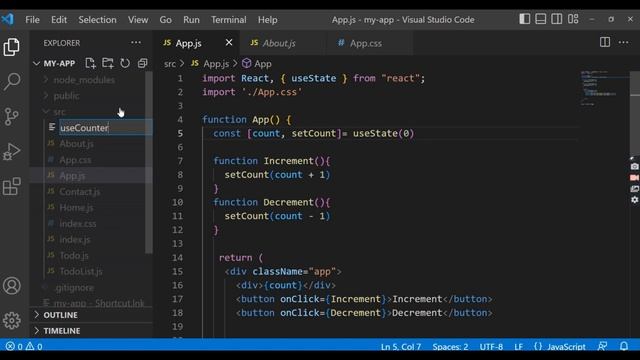Open Customize Layout icon

[573, 19]
